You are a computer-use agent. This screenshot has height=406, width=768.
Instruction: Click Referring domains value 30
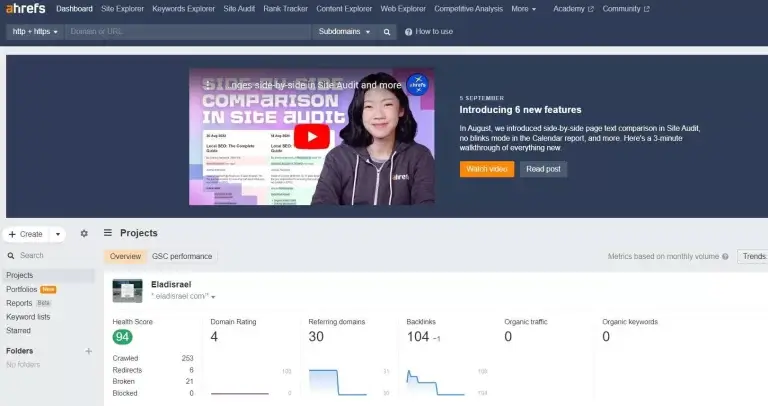316,336
